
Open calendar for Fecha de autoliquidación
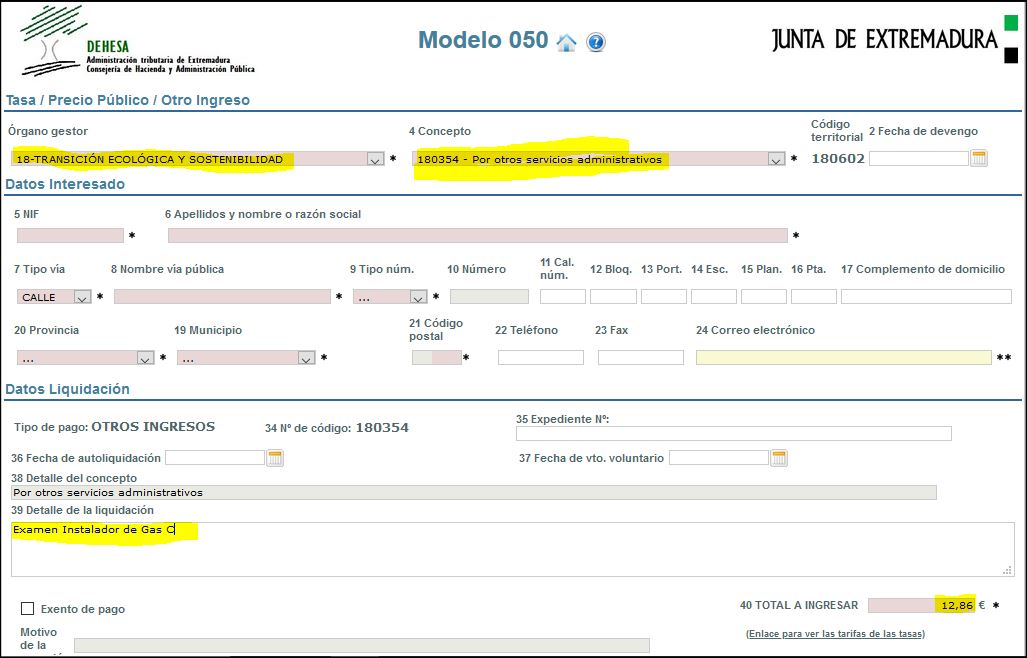[x=275, y=458]
